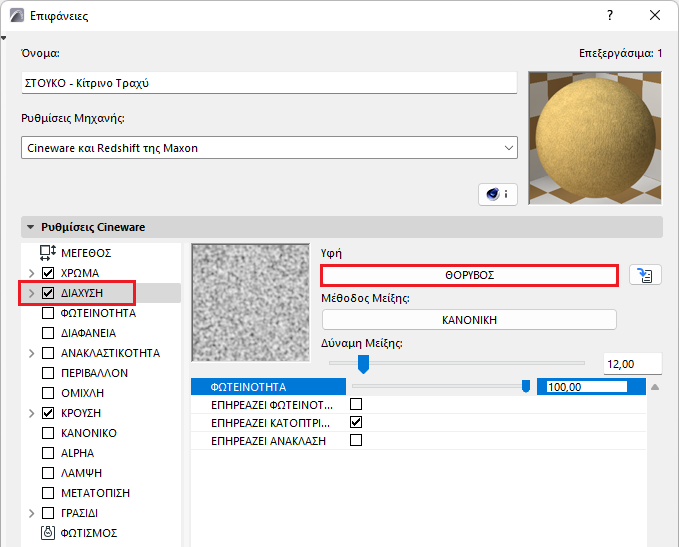Click the Δύναμη Μείξης slider handle

(363, 364)
